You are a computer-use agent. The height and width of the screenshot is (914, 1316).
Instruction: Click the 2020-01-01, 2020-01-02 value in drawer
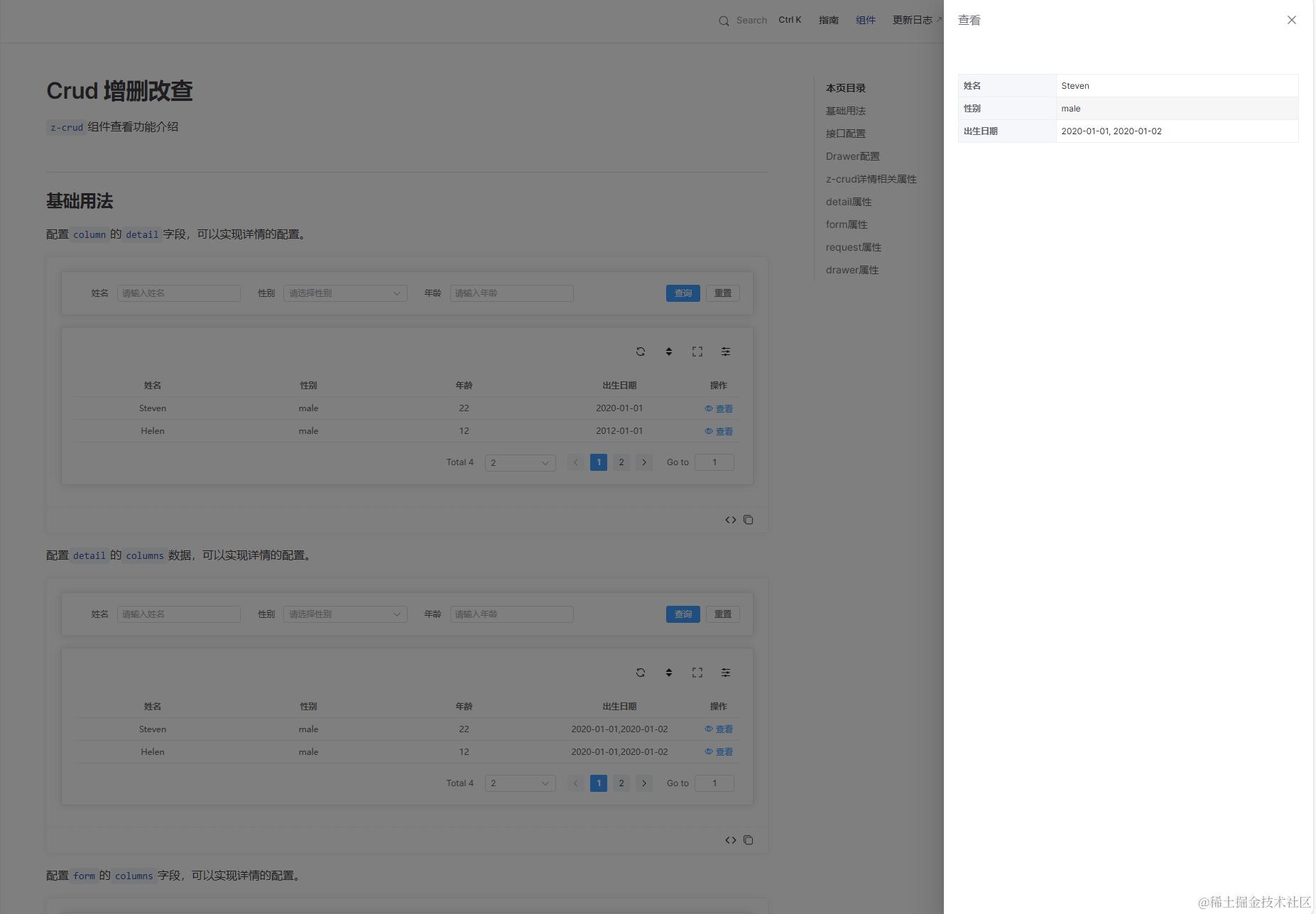click(x=1111, y=131)
